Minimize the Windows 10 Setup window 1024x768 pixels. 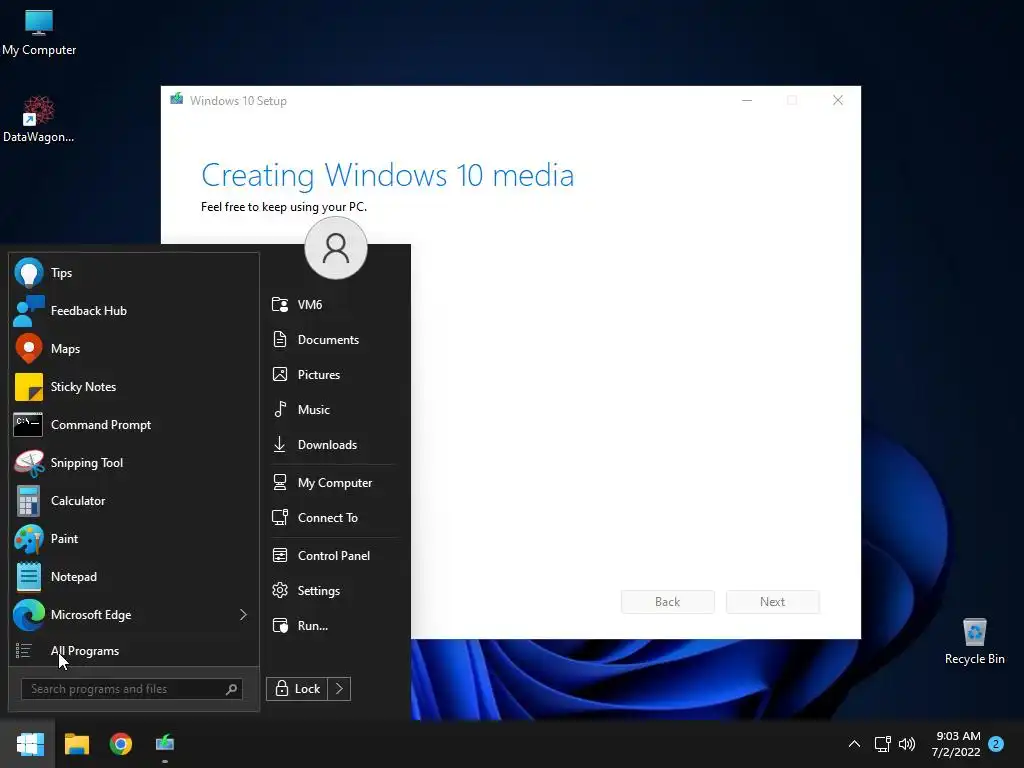click(x=747, y=101)
